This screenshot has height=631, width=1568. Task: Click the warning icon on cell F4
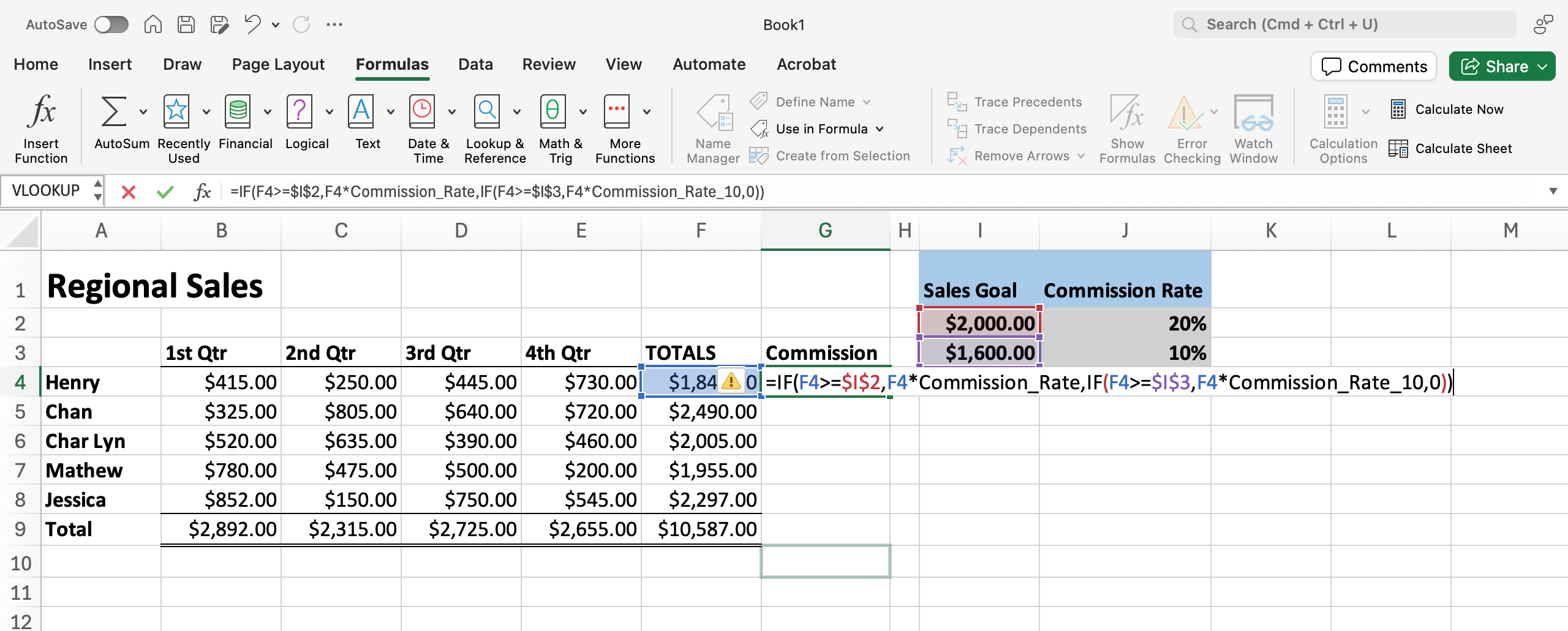coord(731,382)
